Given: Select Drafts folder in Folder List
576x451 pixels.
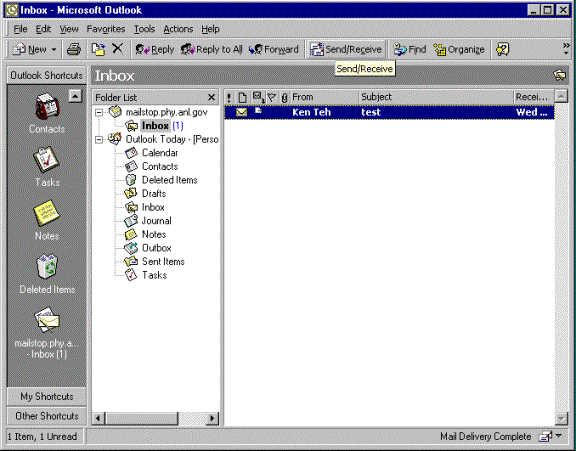Looking at the screenshot, I should coord(154,194).
